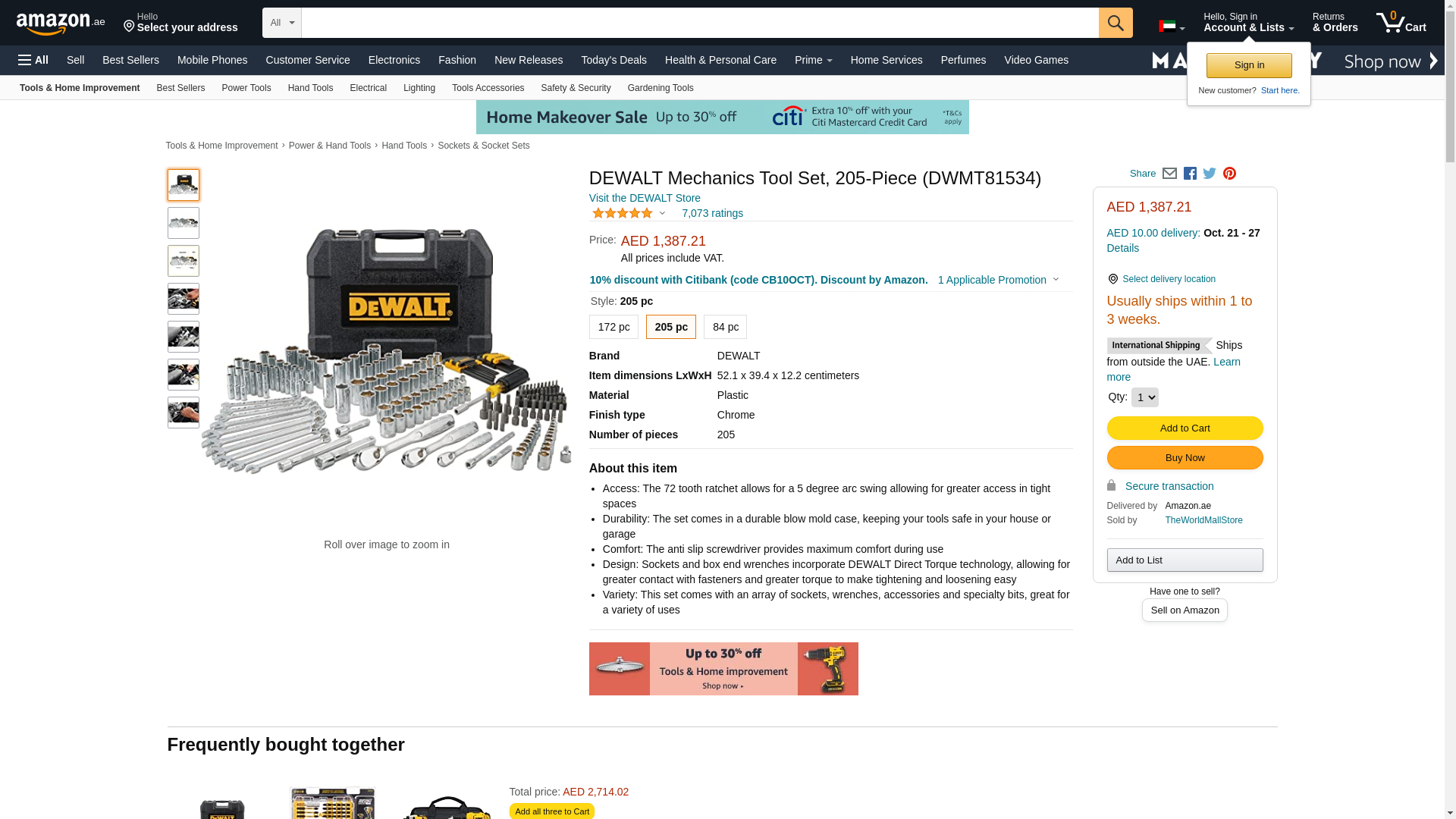Open the All search category dropdown
1456x819 pixels.
282,23
